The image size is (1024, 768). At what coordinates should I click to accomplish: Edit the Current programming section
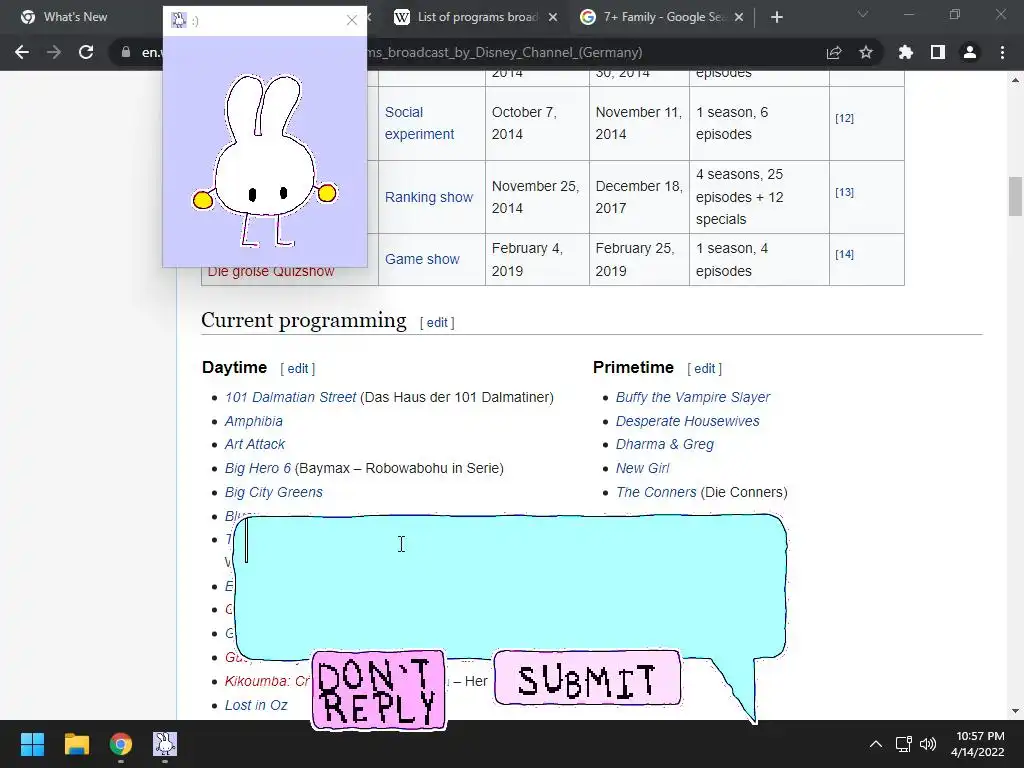(437, 322)
